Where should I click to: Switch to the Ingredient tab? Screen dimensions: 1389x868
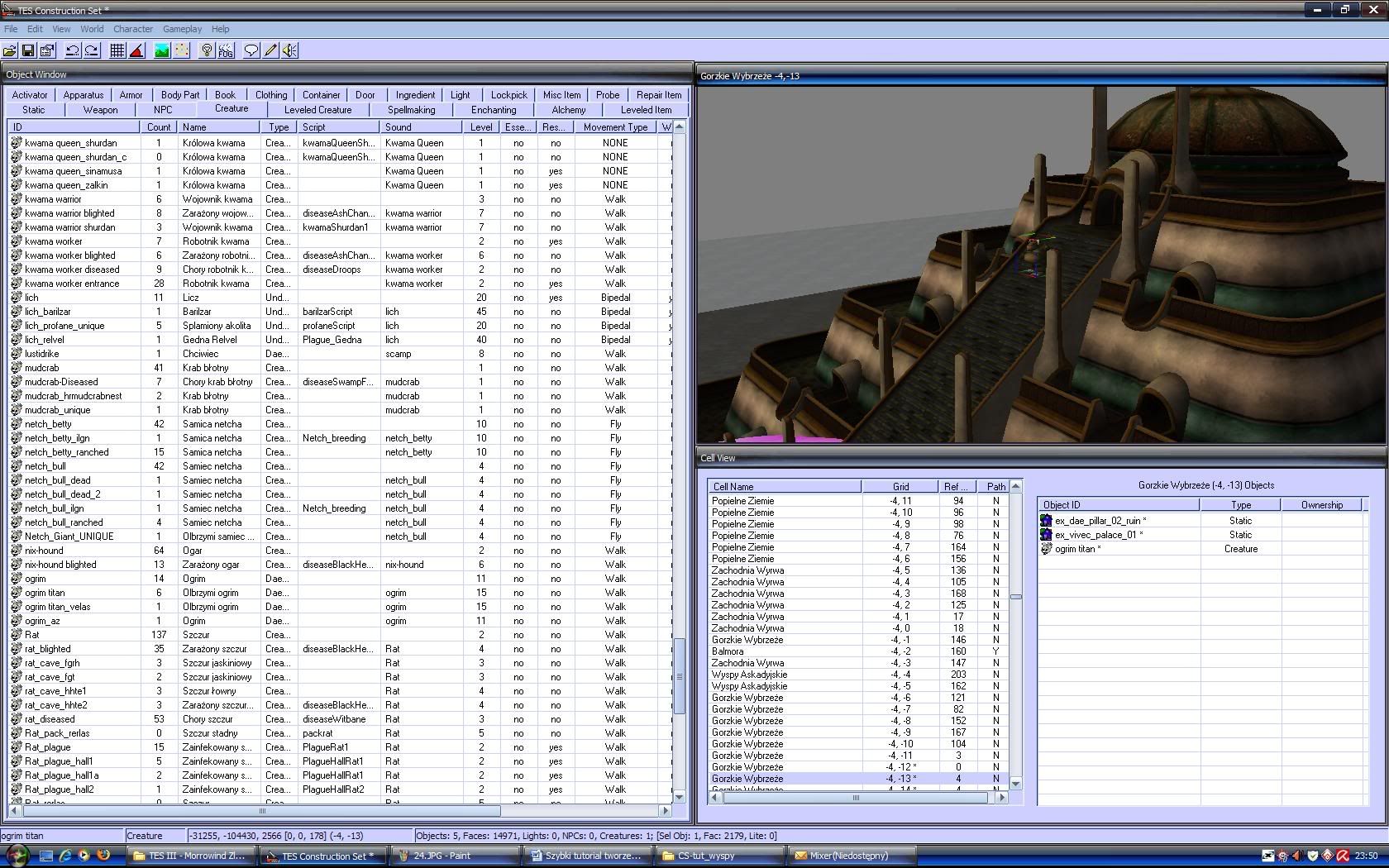click(415, 95)
